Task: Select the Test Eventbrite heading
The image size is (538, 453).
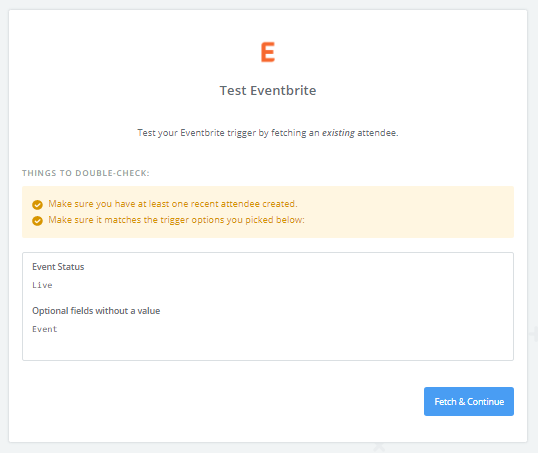Action: coord(268,91)
